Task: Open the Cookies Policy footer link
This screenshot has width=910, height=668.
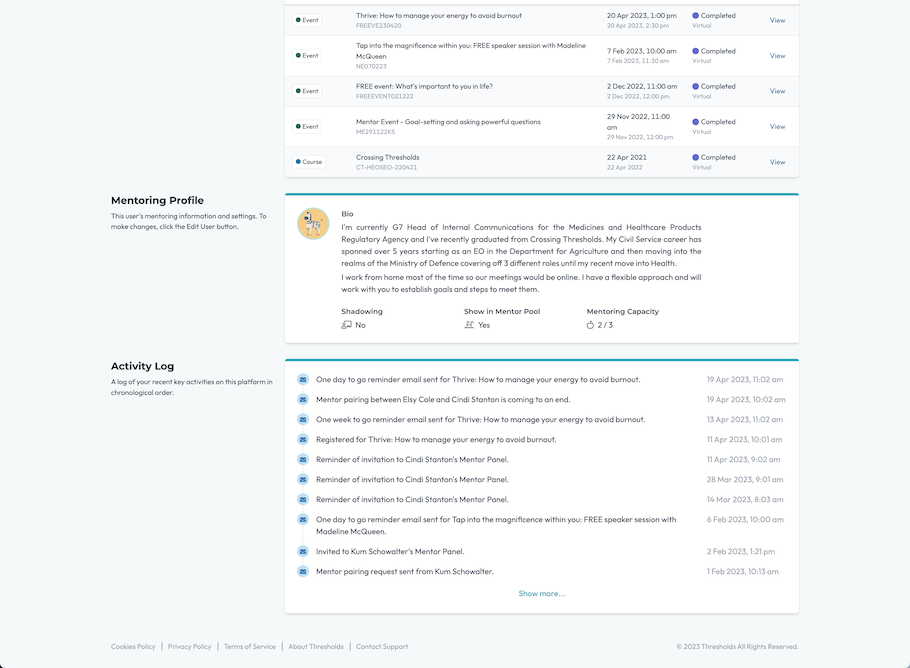Action: [133, 647]
